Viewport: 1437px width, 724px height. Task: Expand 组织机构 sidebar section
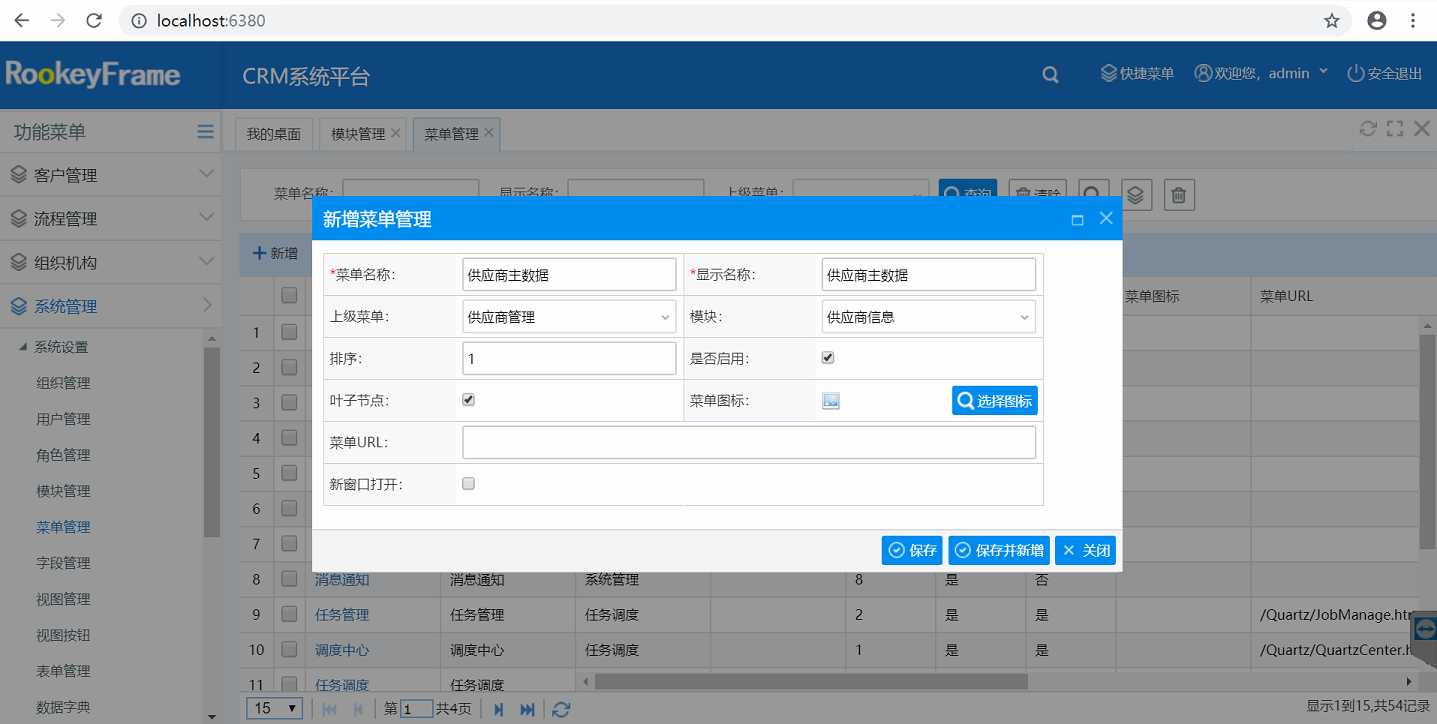[x=110, y=263]
